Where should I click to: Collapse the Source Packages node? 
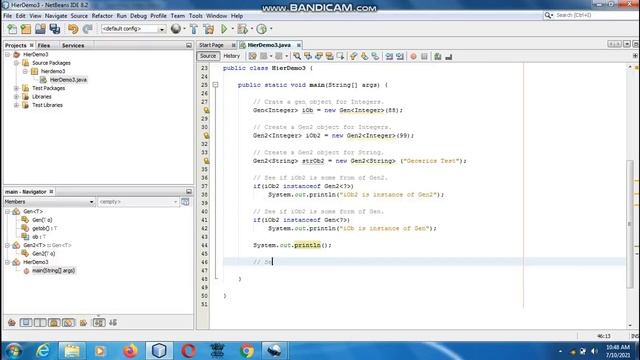(x=16, y=63)
